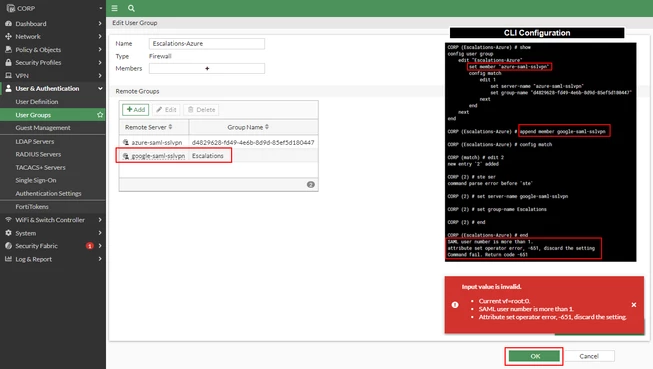The image size is (653, 369).
Task: Dismiss the invalid input error notification
Action: pos(633,305)
